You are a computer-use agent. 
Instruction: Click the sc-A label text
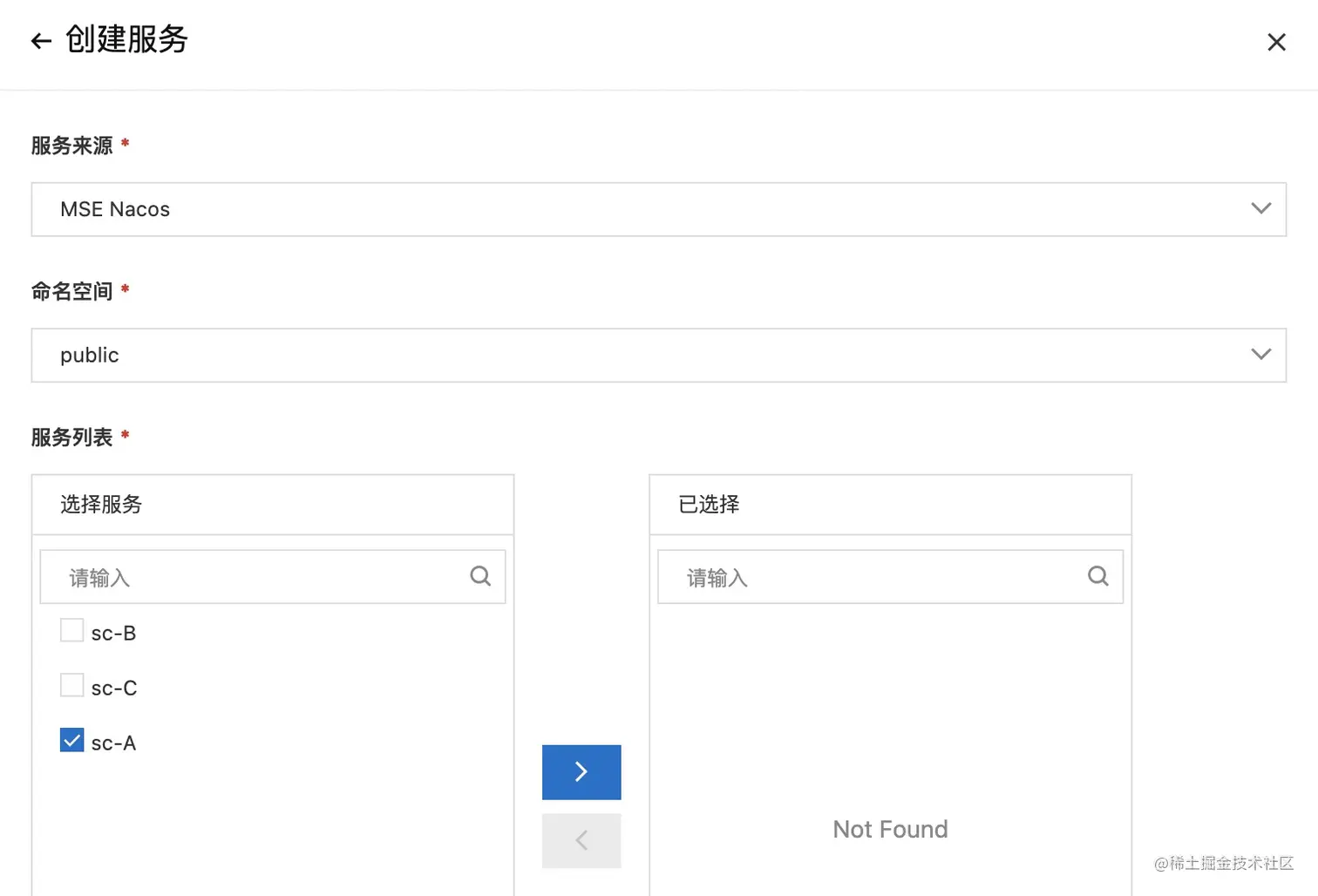click(x=114, y=743)
